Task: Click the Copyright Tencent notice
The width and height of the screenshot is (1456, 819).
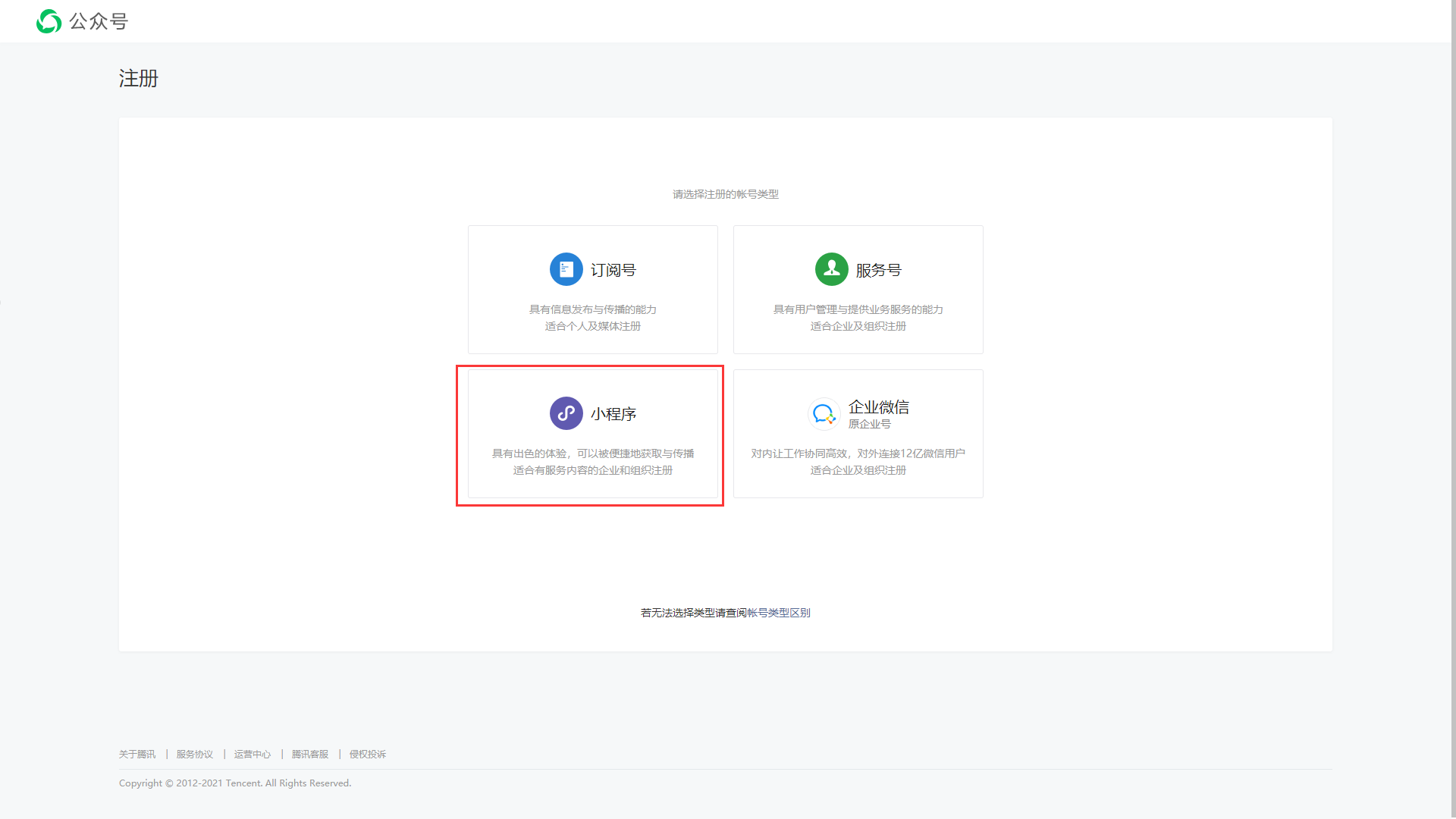Action: (x=235, y=783)
